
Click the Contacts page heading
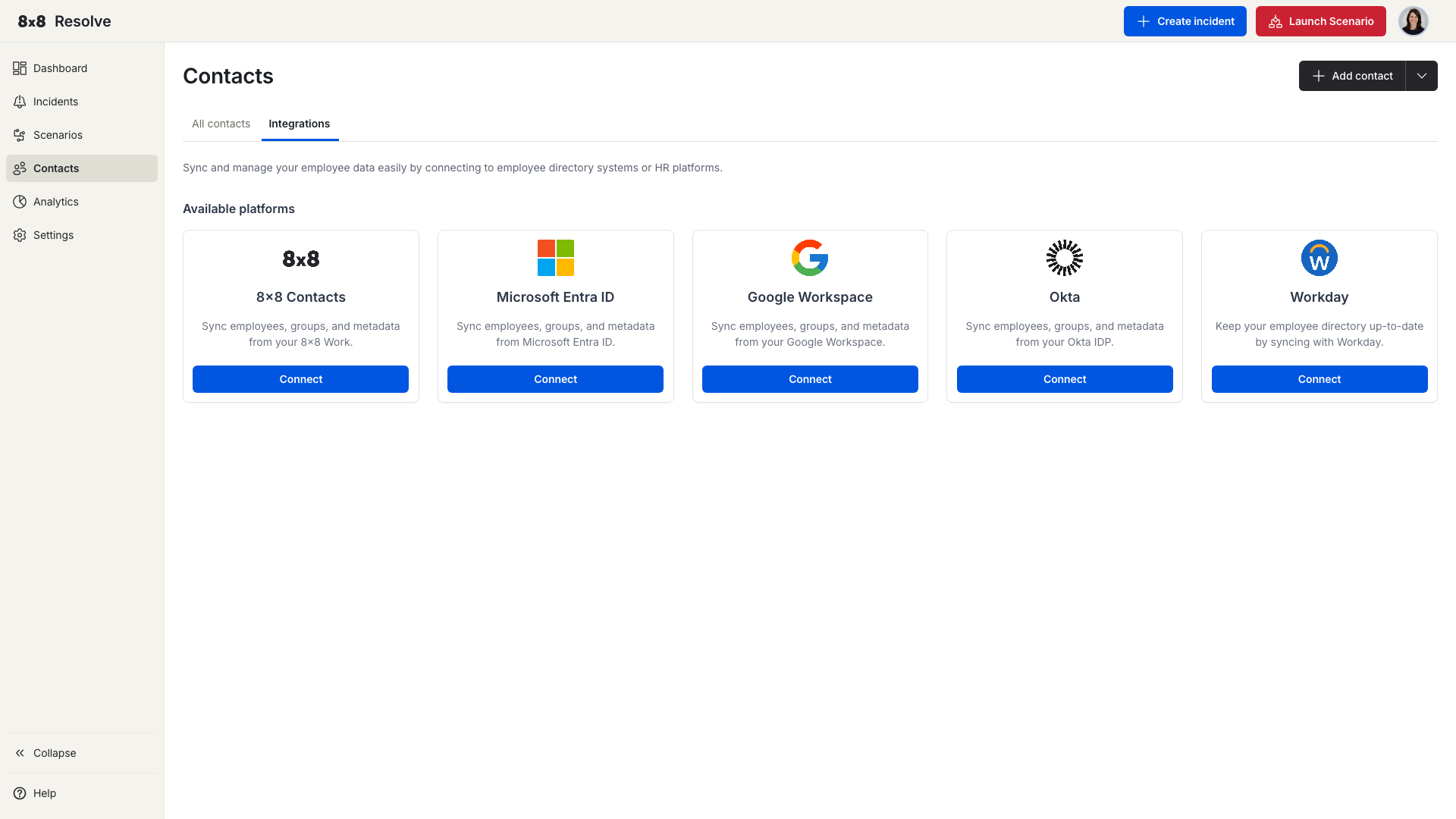[x=228, y=76]
